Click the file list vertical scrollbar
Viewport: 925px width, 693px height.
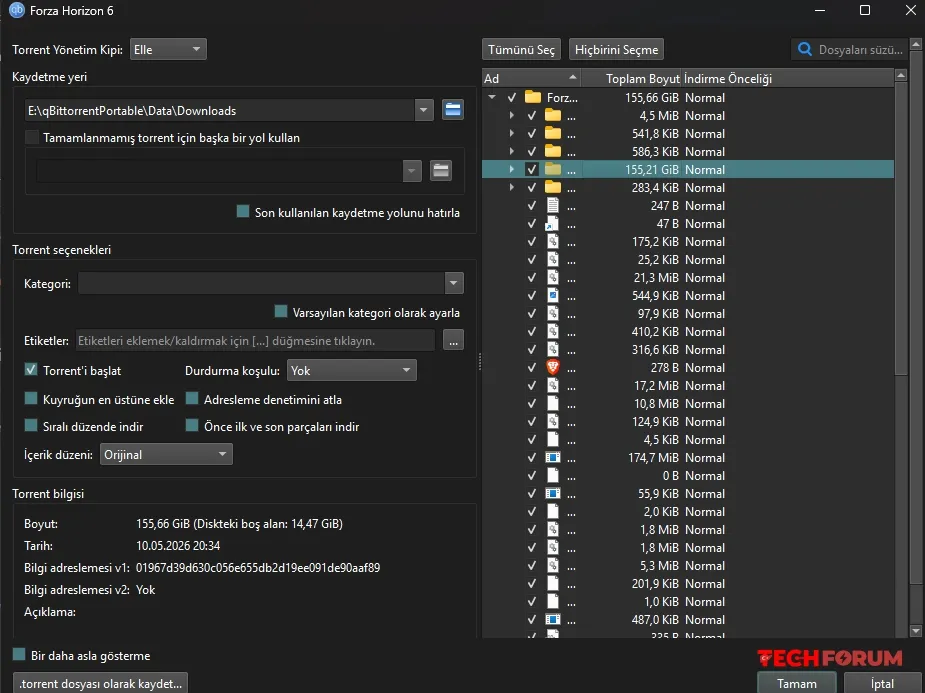(x=901, y=354)
